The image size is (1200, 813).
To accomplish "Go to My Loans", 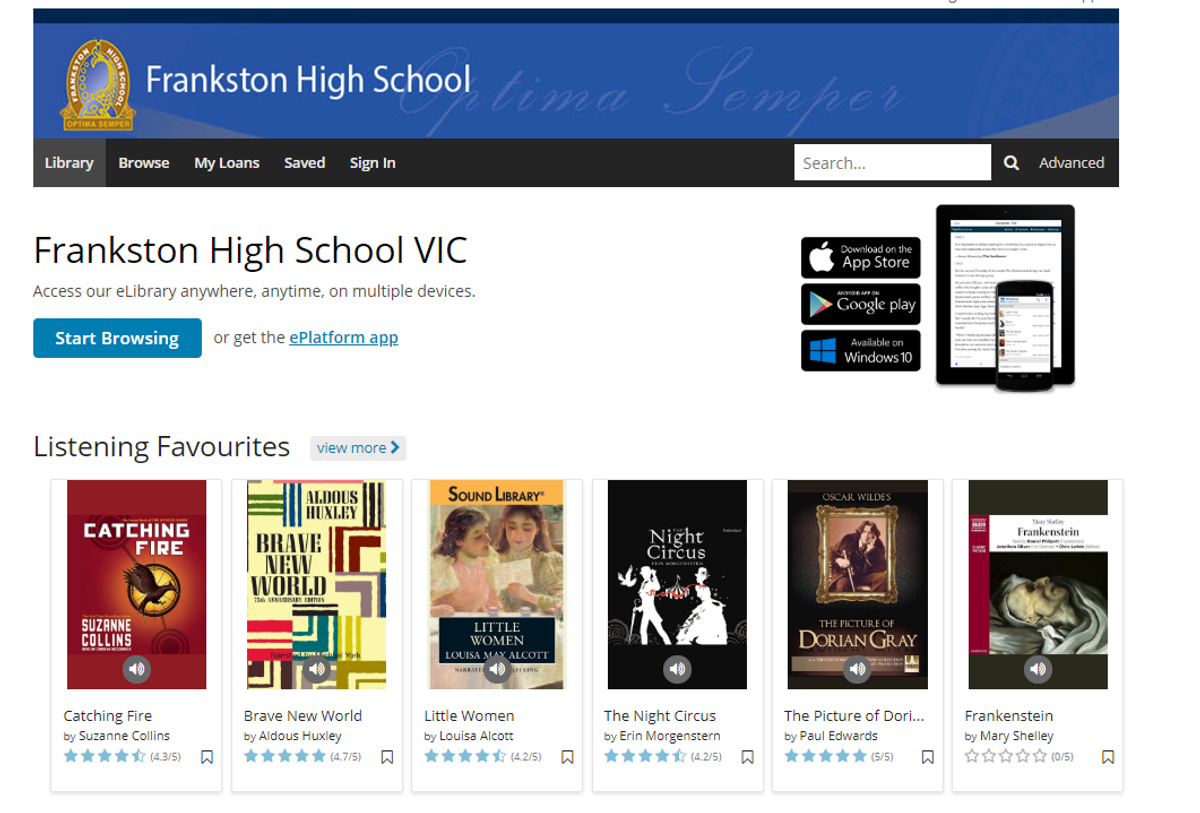I will pos(227,163).
